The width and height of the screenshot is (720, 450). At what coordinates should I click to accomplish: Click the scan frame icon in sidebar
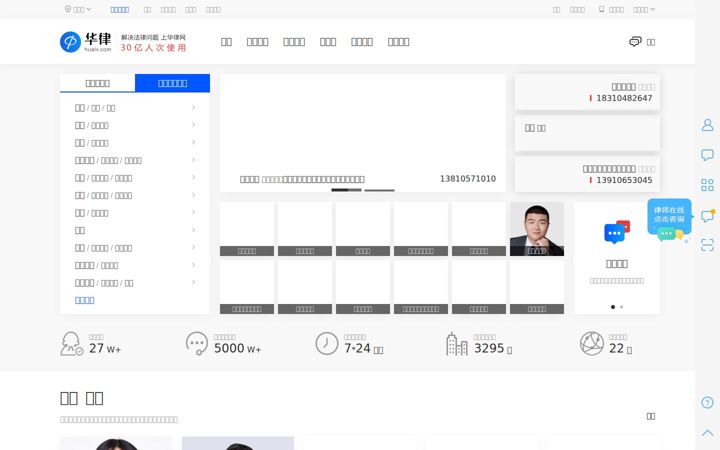[708, 245]
